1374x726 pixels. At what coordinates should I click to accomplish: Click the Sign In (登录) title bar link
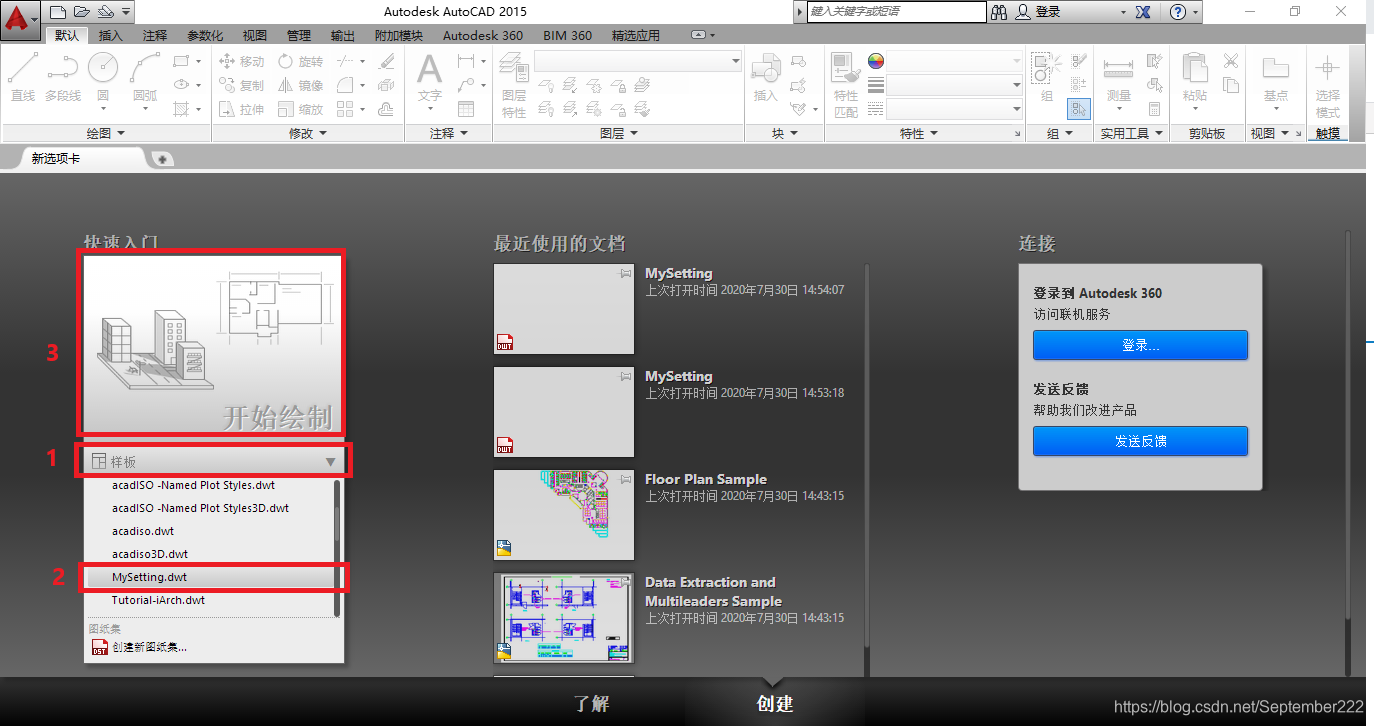click(x=1039, y=12)
